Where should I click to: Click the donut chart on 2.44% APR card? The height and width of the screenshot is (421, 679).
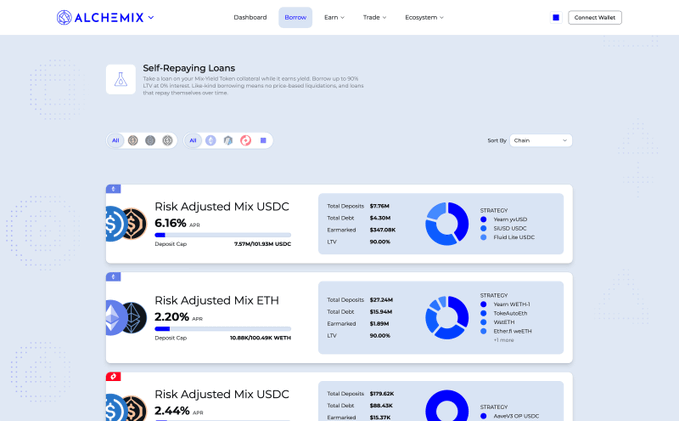click(447, 407)
